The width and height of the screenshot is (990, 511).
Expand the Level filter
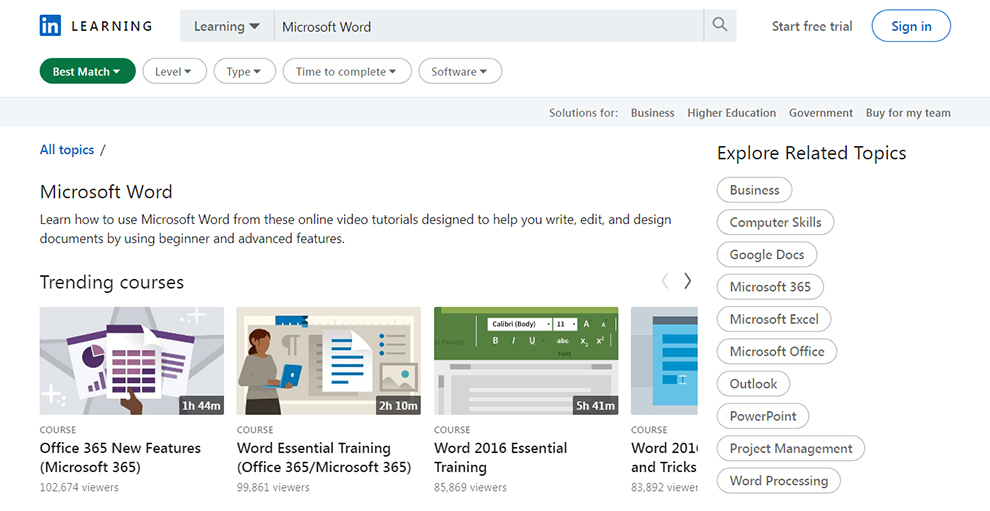pos(174,71)
